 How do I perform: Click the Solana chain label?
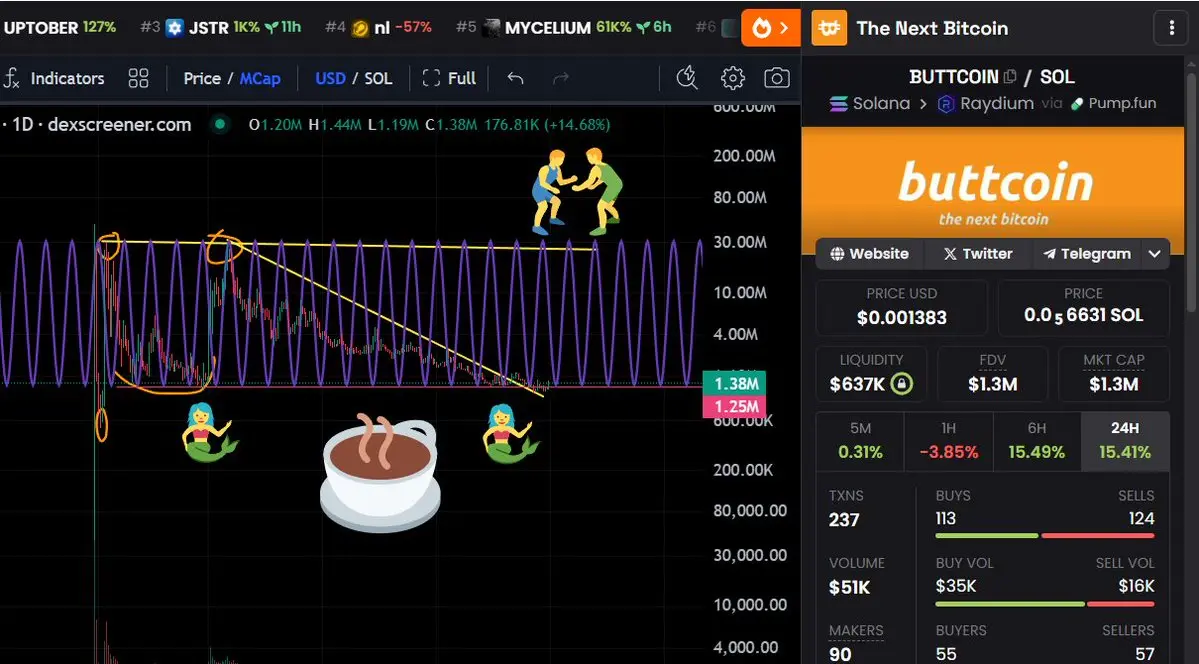pyautogui.click(x=869, y=103)
